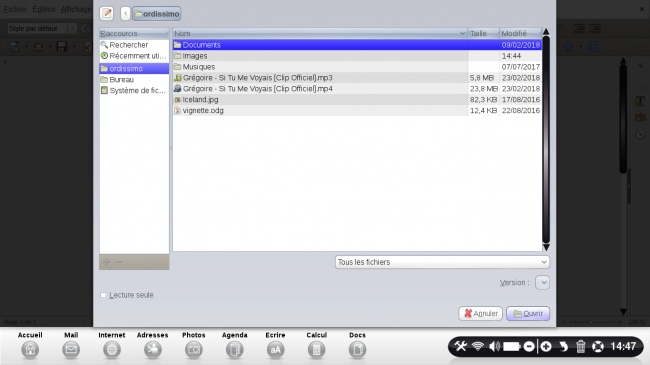The height and width of the screenshot is (365, 650).
Task: Enable the Lecture seule checkbox
Action: pyautogui.click(x=103, y=295)
